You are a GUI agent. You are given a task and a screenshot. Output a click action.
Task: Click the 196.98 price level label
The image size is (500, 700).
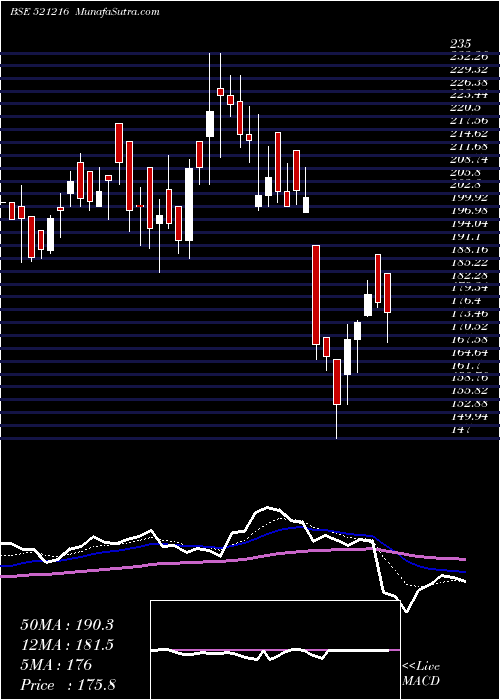click(x=469, y=211)
